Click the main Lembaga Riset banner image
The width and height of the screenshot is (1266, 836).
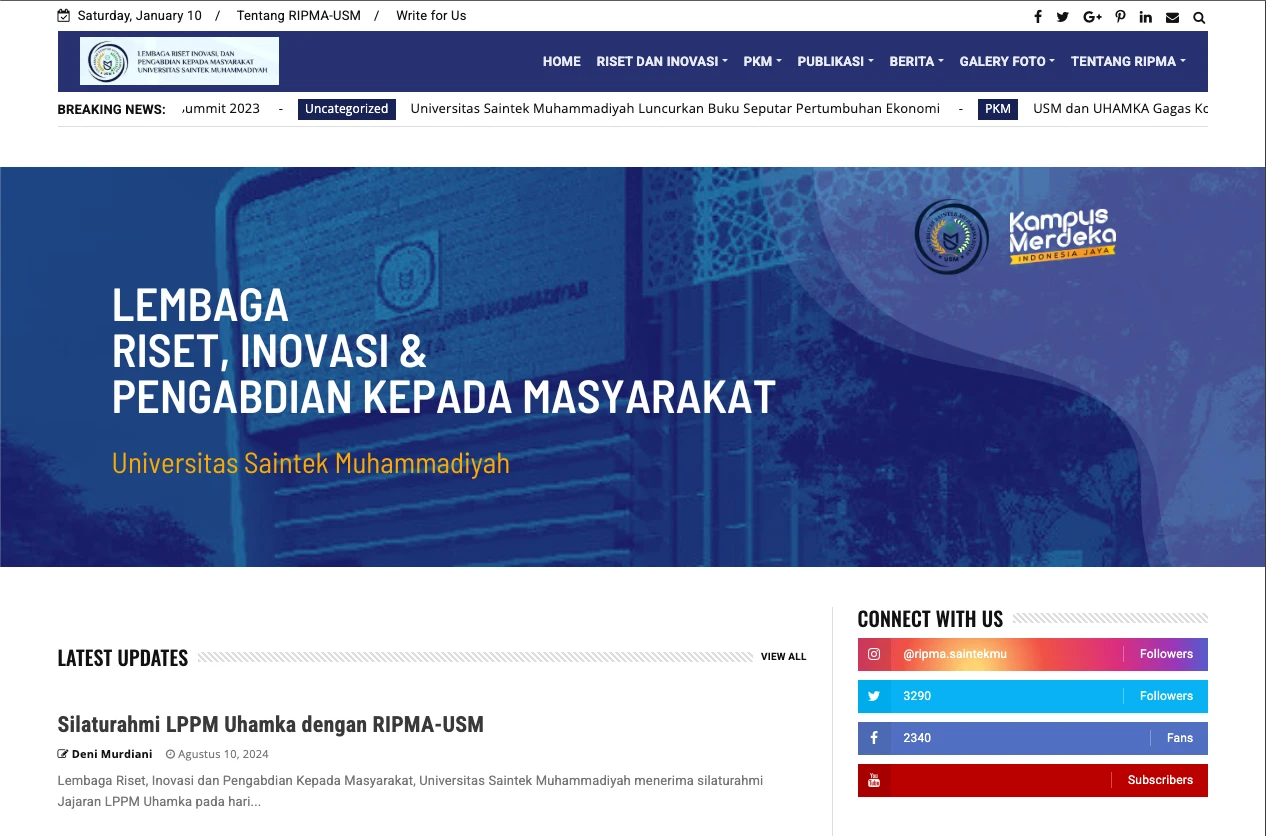[632, 366]
